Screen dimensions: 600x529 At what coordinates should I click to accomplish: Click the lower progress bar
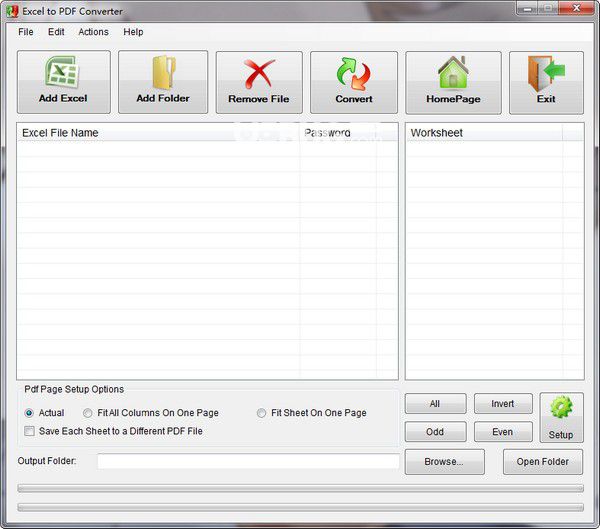coord(300,507)
